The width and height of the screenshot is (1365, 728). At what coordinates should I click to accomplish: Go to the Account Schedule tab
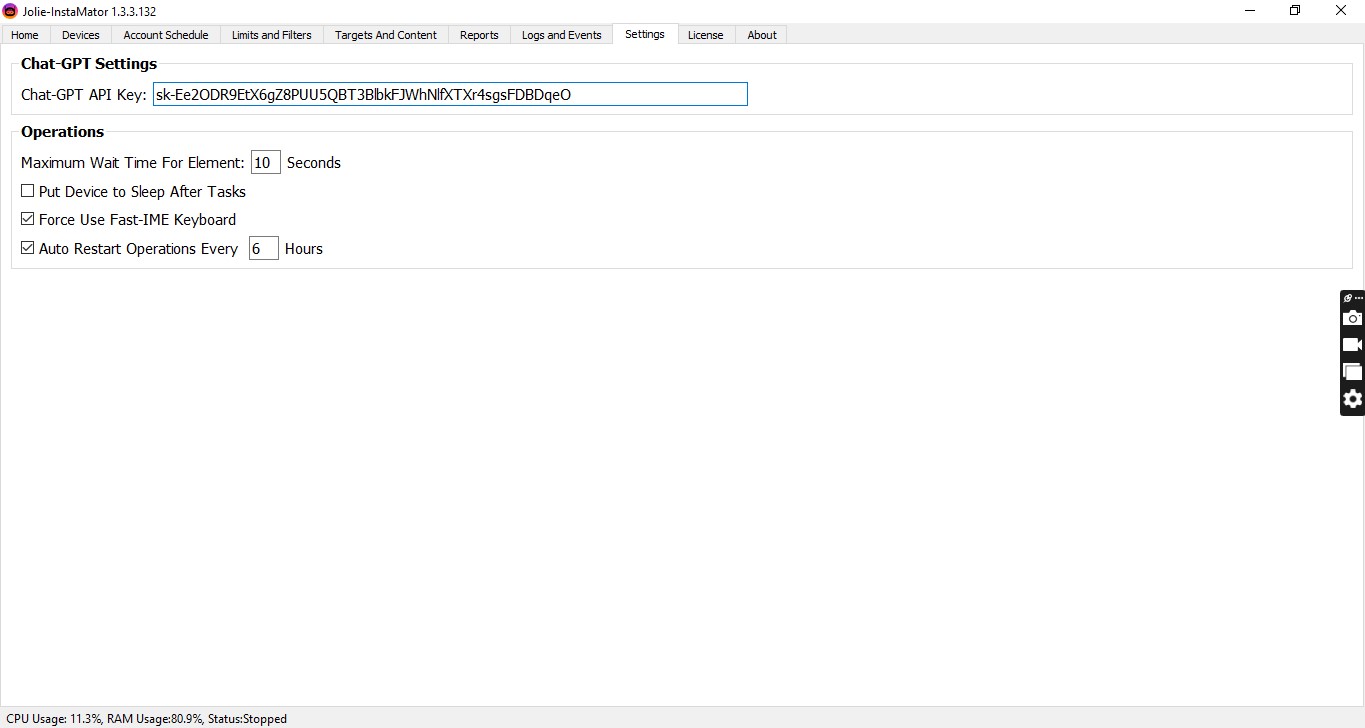(x=166, y=35)
